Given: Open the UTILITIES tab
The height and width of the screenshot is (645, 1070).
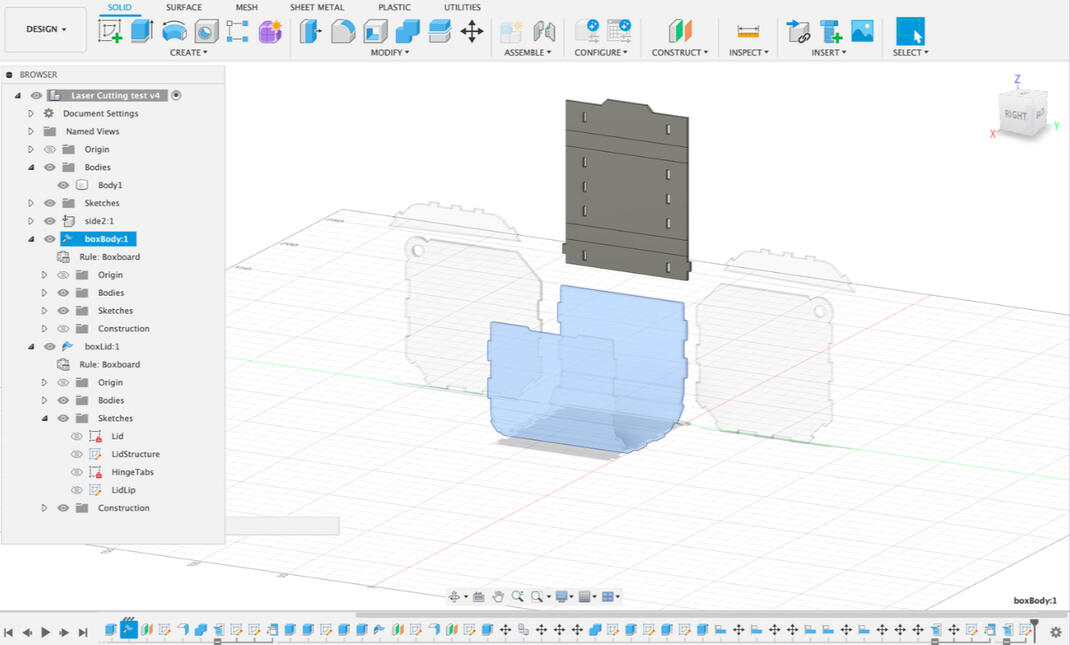Looking at the screenshot, I should point(462,7).
